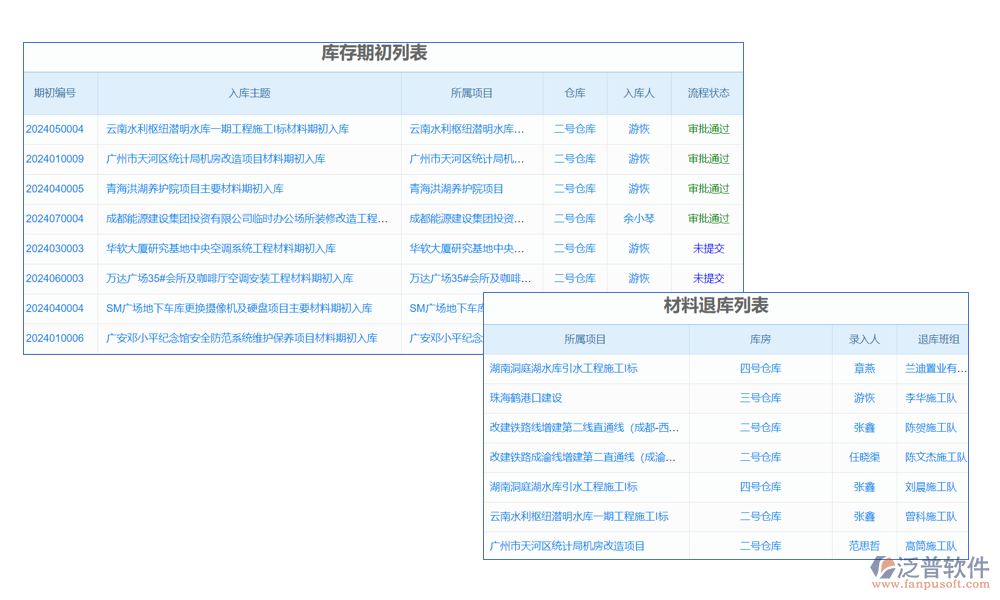The image size is (1000, 600).
Task: Sort by the 期初编号 column header
Action: (55, 93)
